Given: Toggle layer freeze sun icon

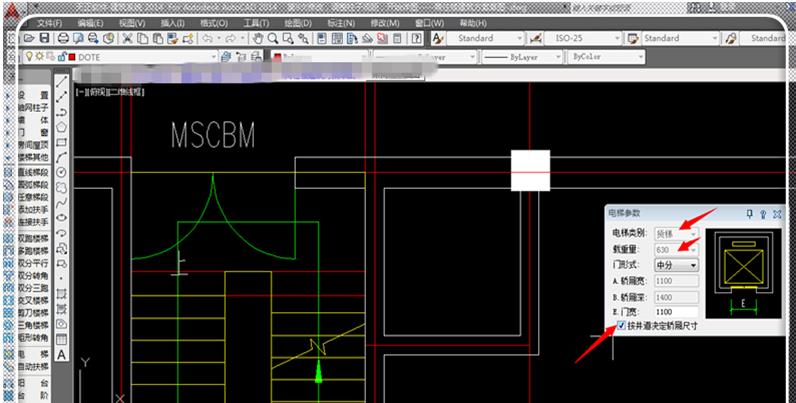Looking at the screenshot, I should click(39, 57).
